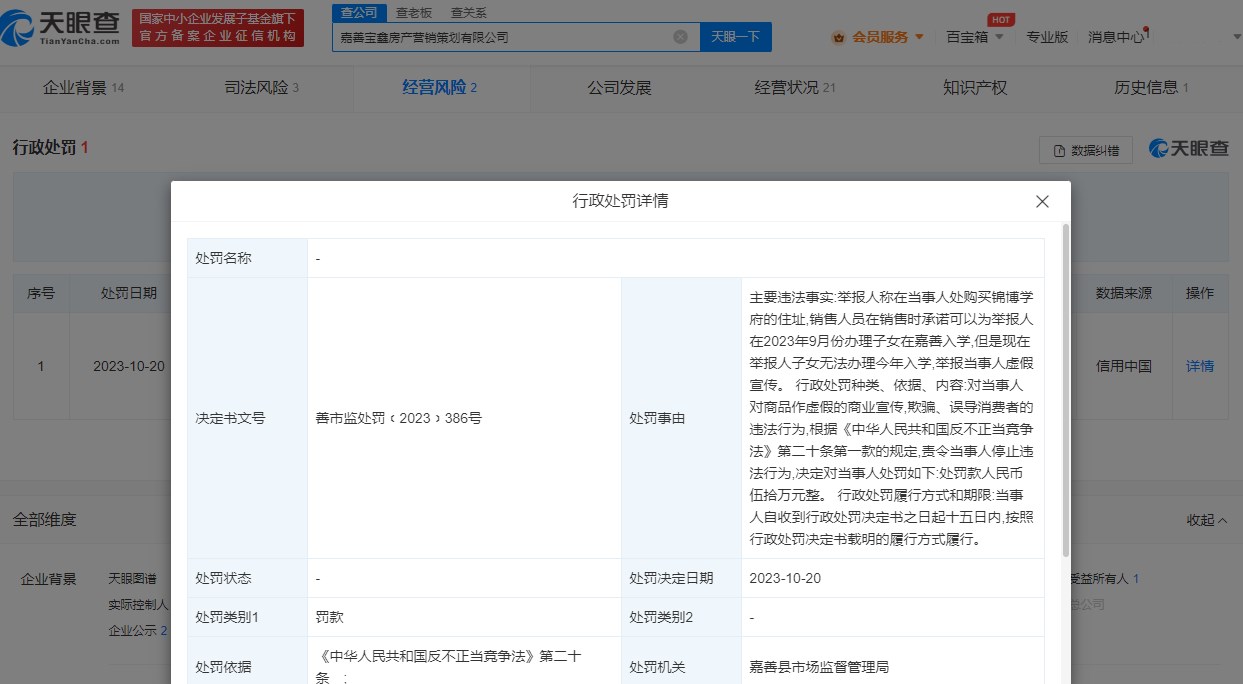This screenshot has height=684, width=1243.
Task: Select the 查关系 search tab
Action: coord(468,13)
